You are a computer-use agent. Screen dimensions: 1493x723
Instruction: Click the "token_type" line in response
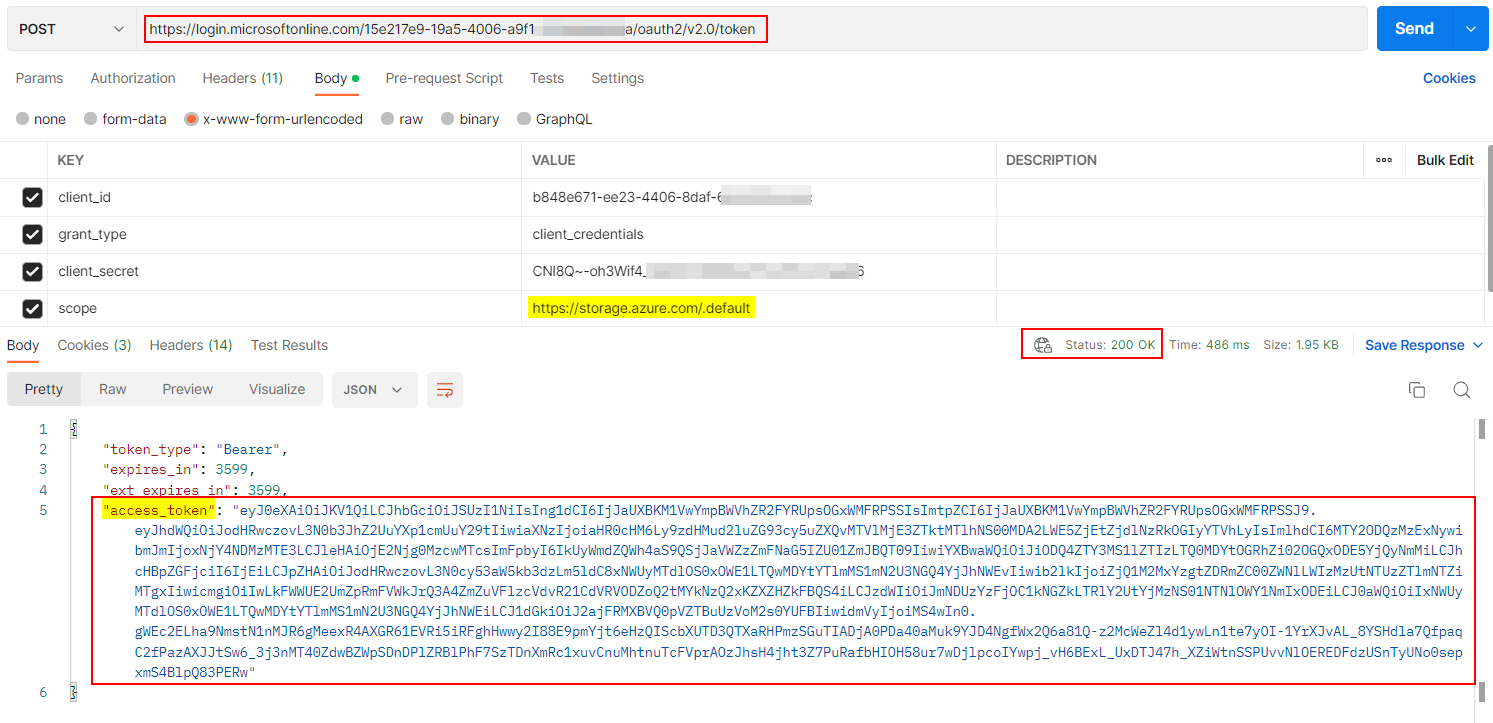(x=196, y=449)
